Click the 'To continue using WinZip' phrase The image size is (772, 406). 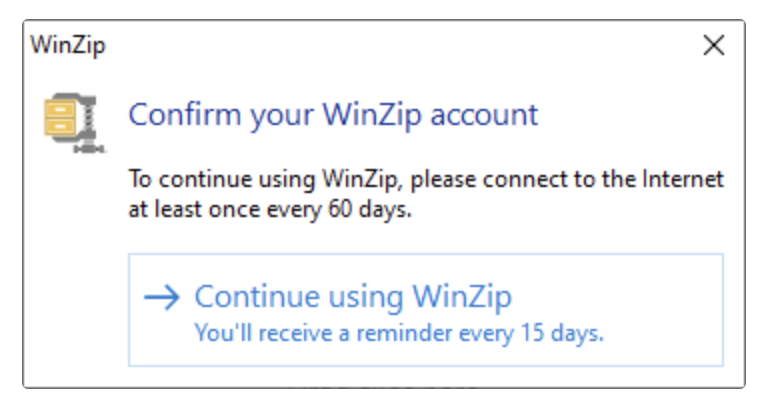(x=236, y=181)
